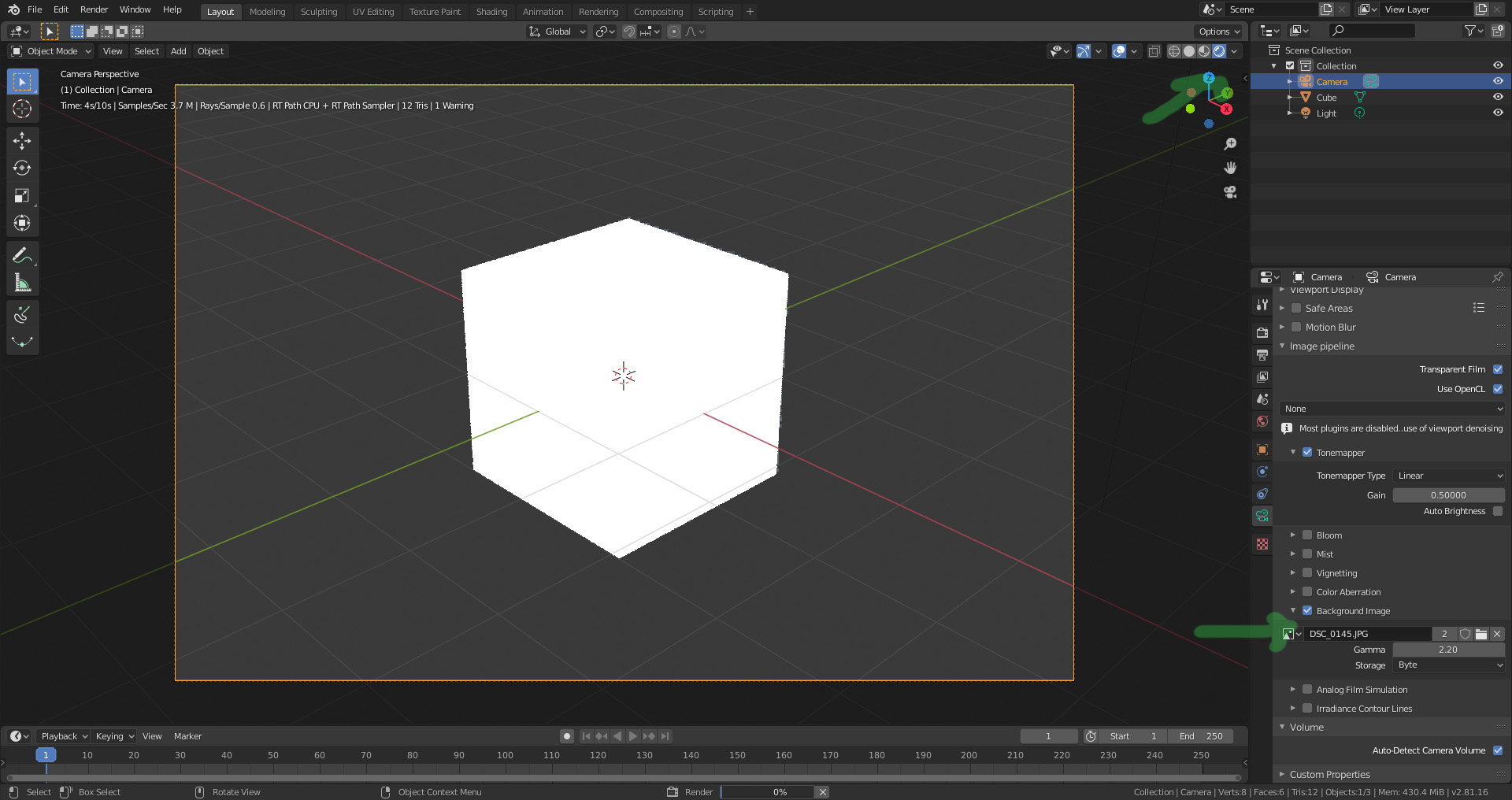This screenshot has height=800, width=1512.
Task: Click the End frame field
Action: [1200, 736]
